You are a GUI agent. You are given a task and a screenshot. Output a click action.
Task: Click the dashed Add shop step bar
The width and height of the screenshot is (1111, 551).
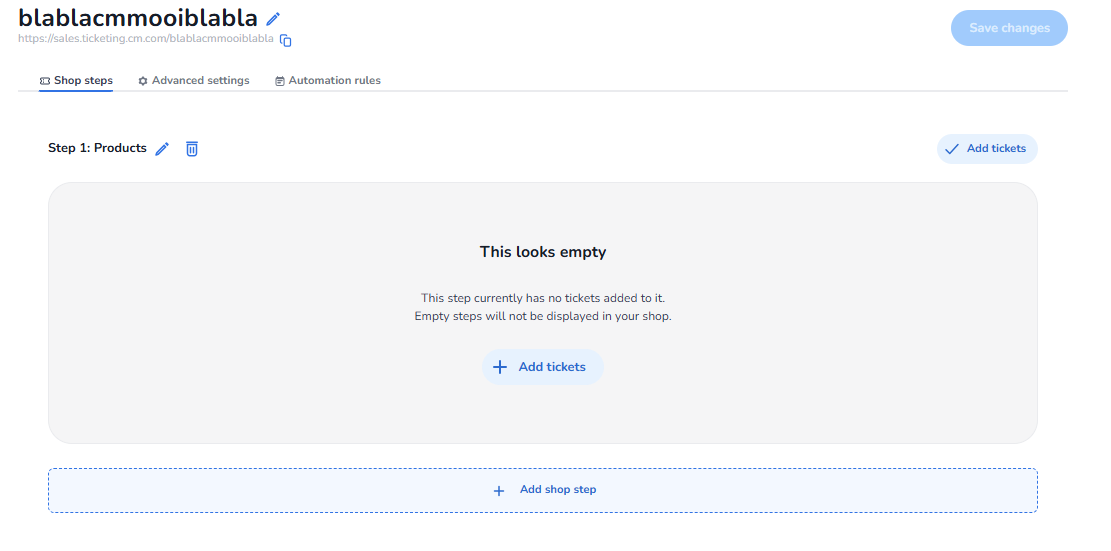click(543, 490)
